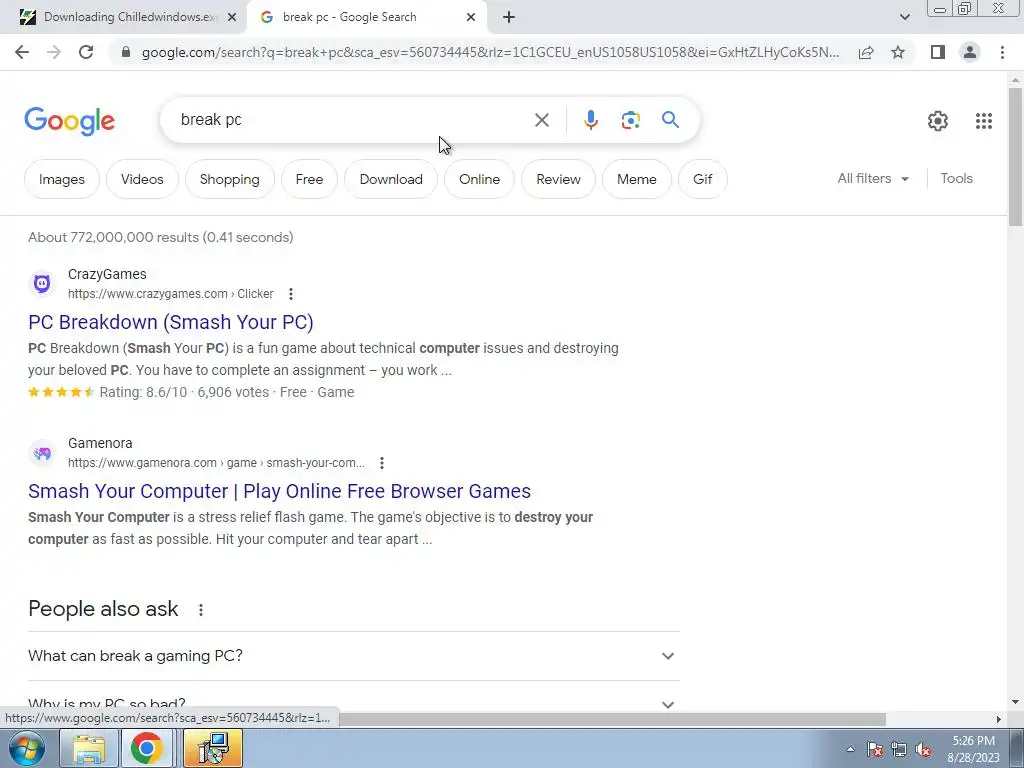
Task: Click the Gamenora site favicon
Action: tap(42, 453)
